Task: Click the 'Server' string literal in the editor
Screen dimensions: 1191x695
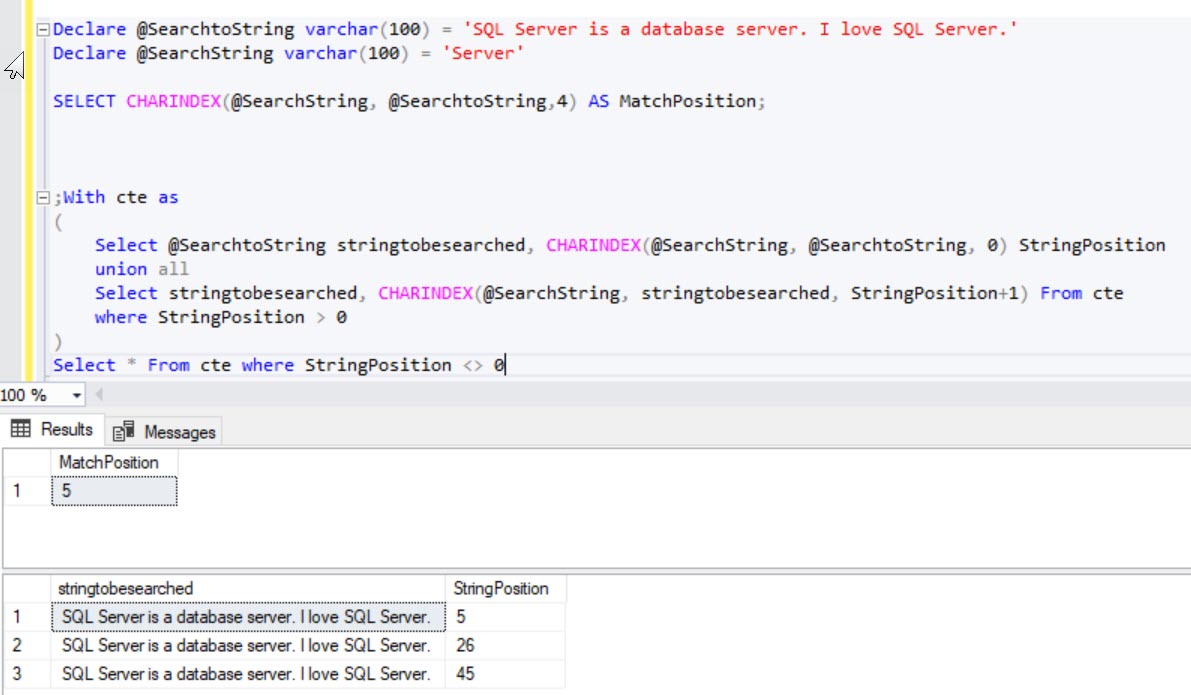Action: pos(483,53)
